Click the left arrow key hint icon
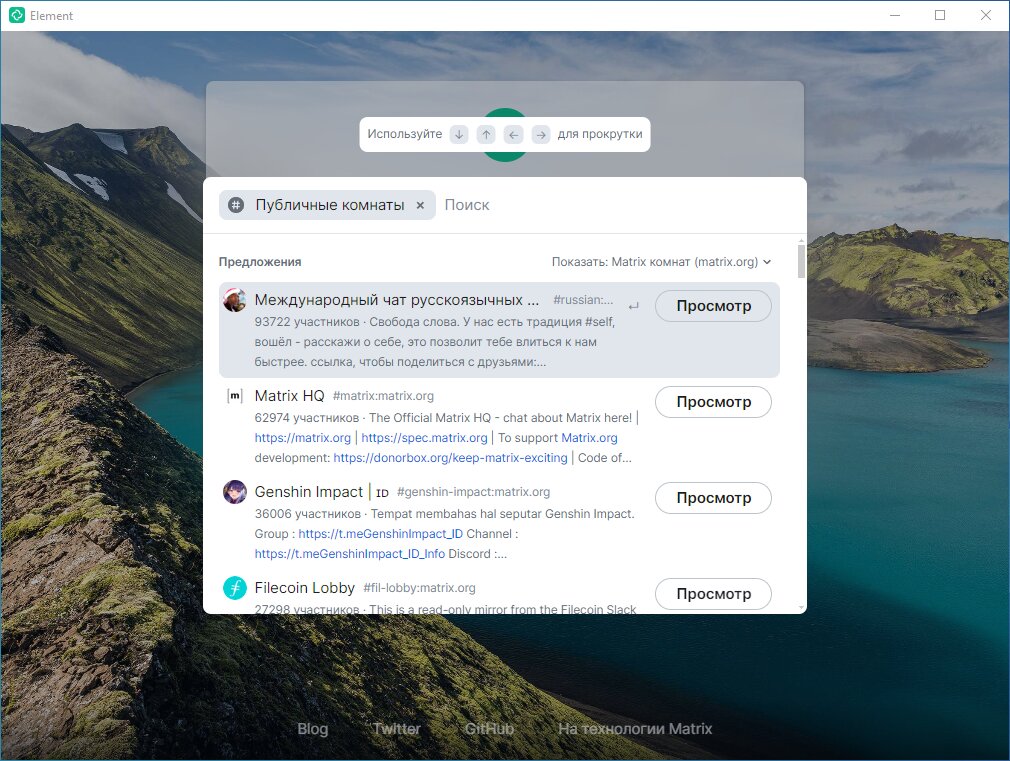Image resolution: width=1010 pixels, height=761 pixels. pyautogui.click(x=513, y=135)
